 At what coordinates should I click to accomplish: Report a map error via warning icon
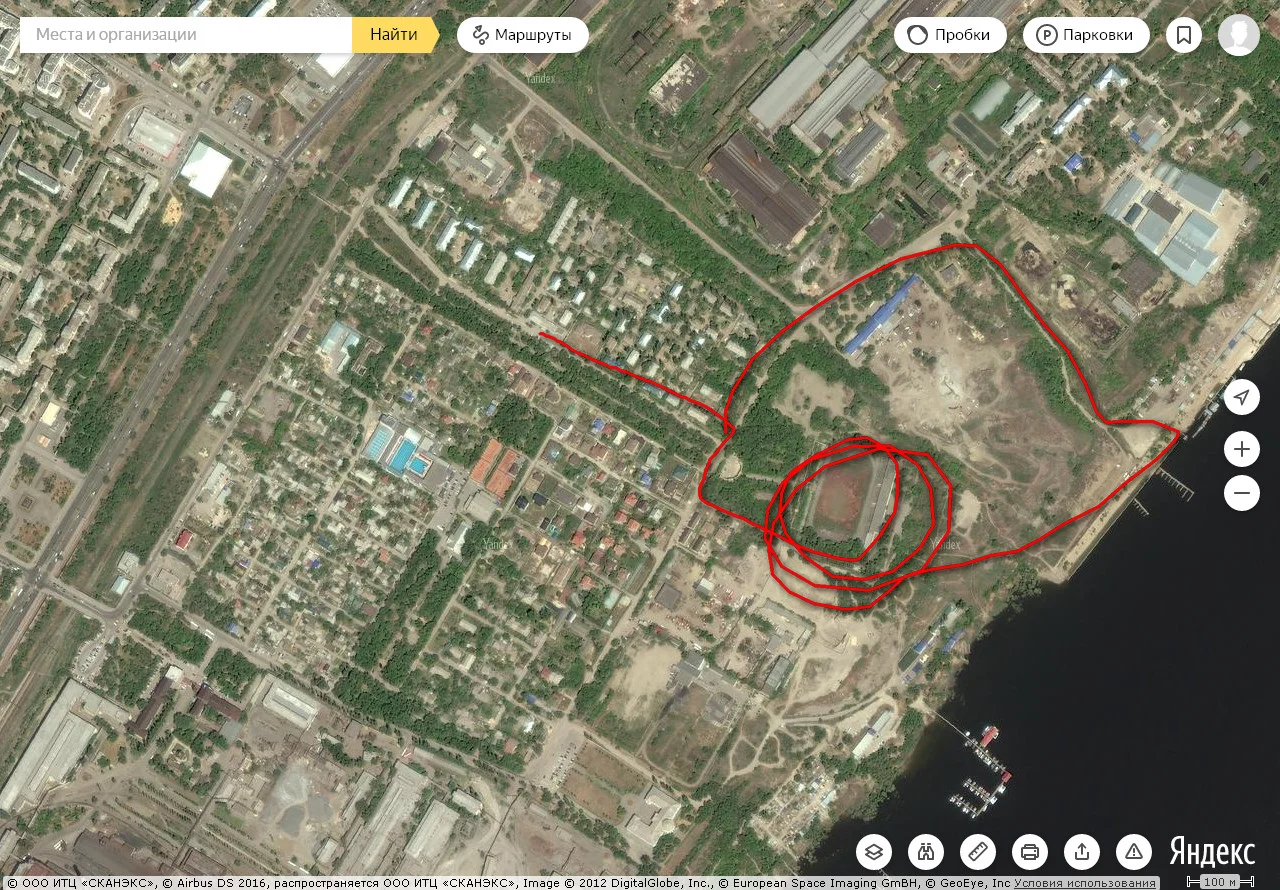(x=1134, y=852)
